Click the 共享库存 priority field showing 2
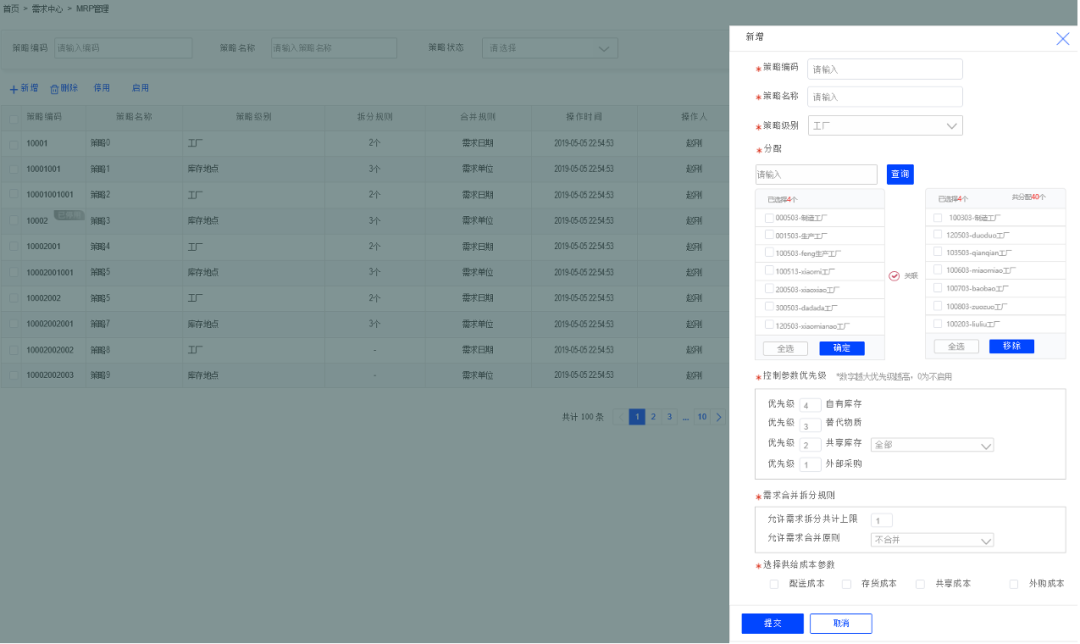The width and height of the screenshot is (1080, 644). pos(810,445)
